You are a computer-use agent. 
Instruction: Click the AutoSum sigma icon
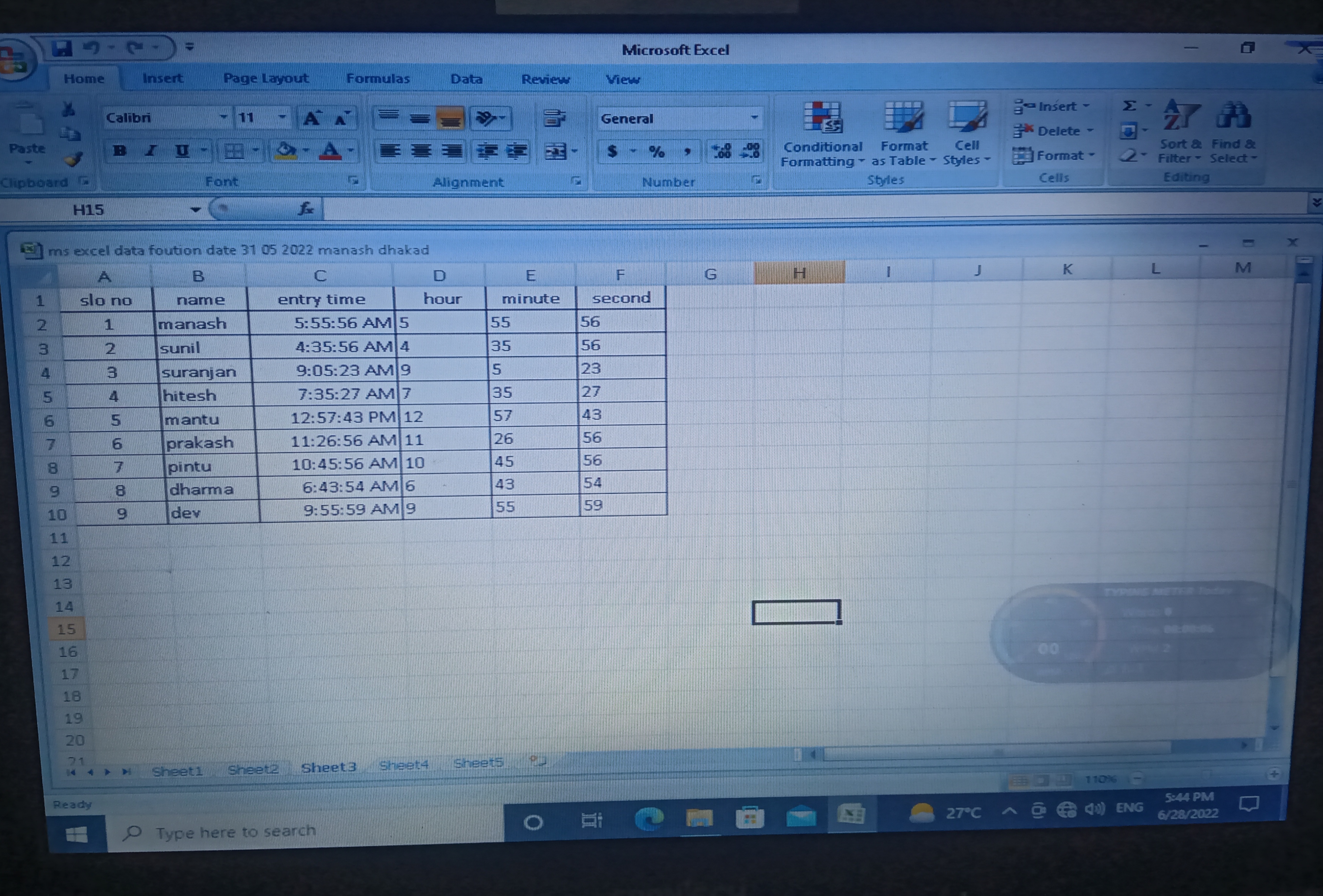pyautogui.click(x=1130, y=106)
